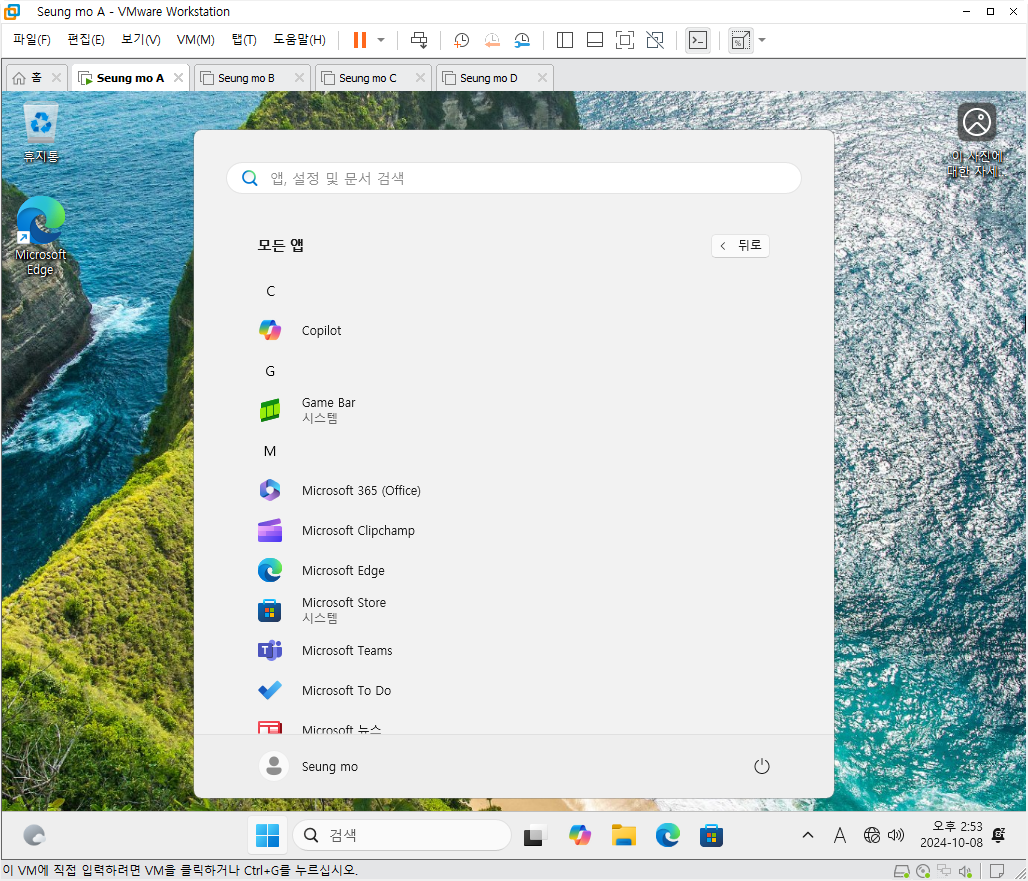Click the Windows Start button

click(267, 835)
